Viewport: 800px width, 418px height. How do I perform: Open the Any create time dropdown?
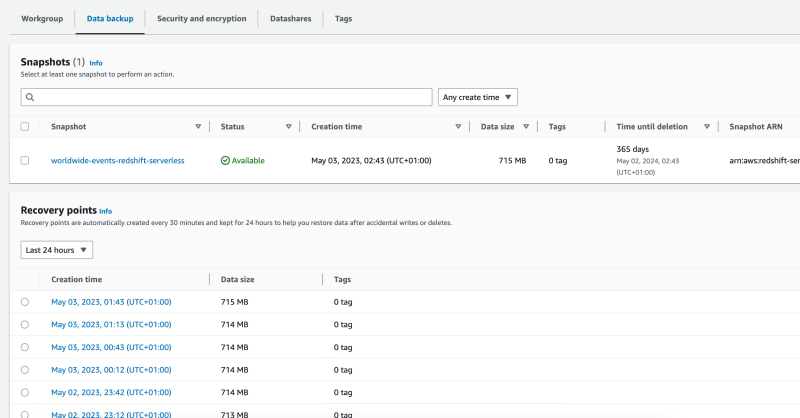click(x=478, y=97)
